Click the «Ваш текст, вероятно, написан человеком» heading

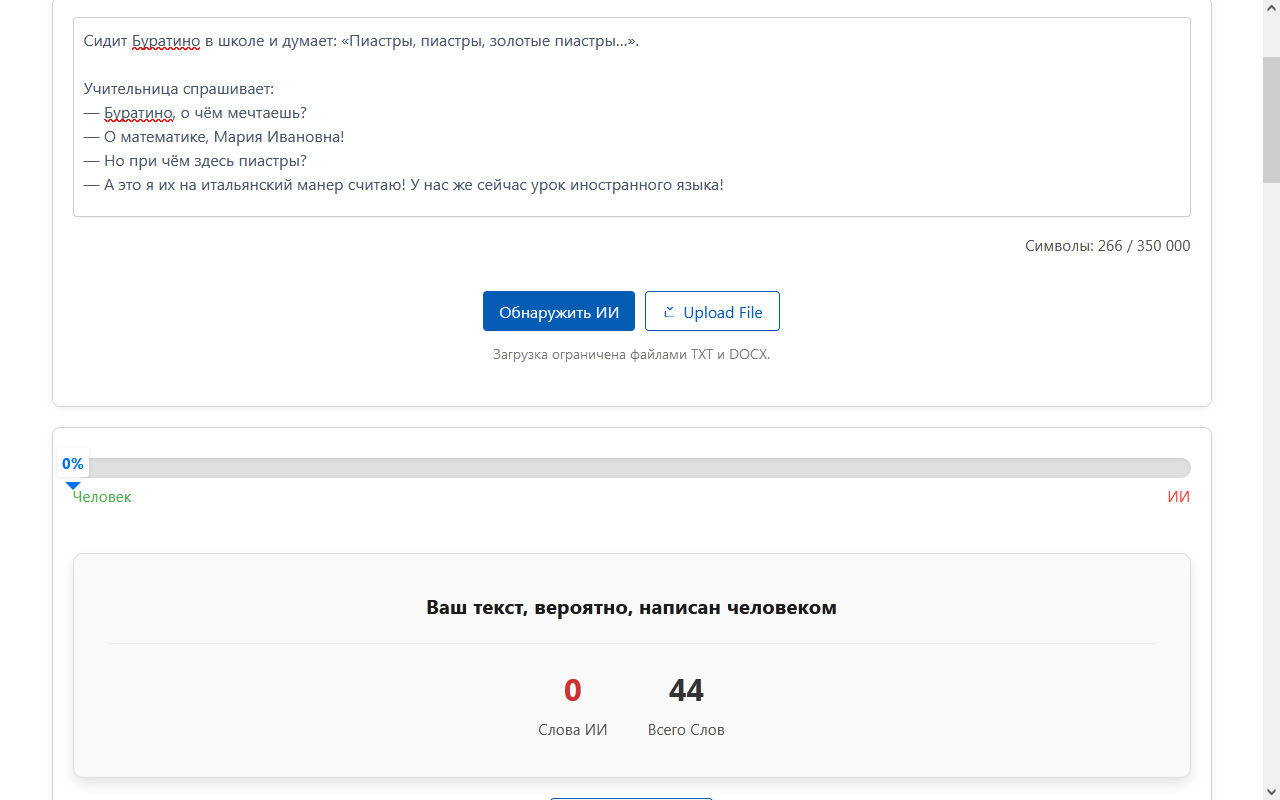pyautogui.click(x=631, y=608)
